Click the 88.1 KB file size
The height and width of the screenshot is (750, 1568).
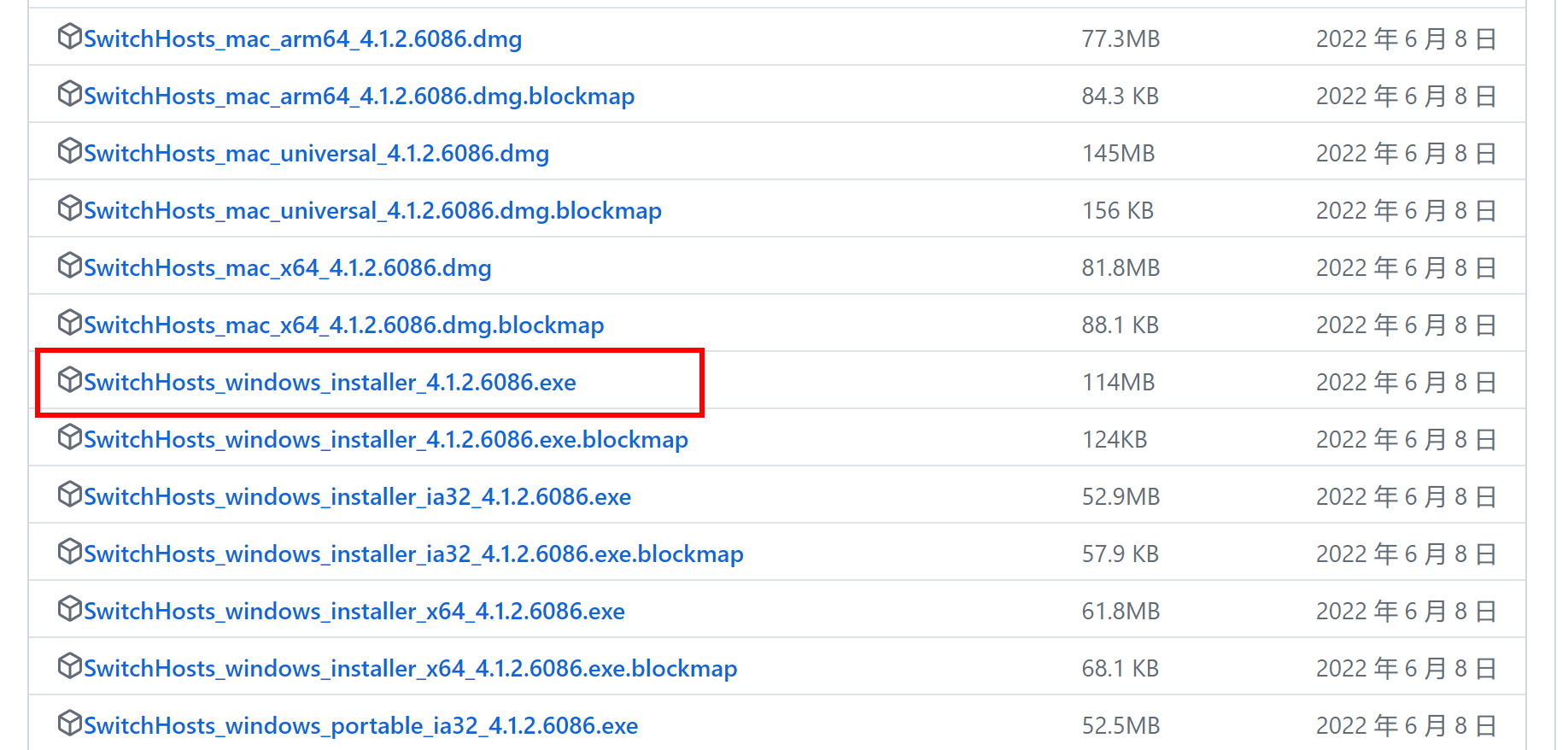[x=1120, y=325]
